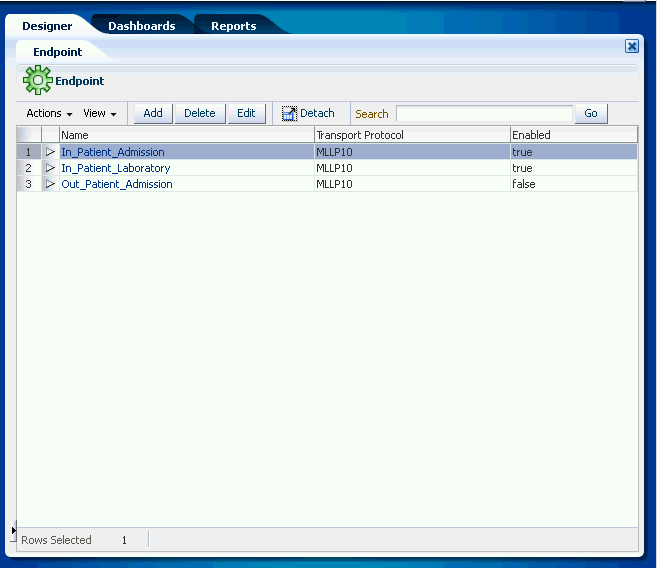This screenshot has height=568, width=657.
Task: Click the Delete button
Action: [200, 114]
